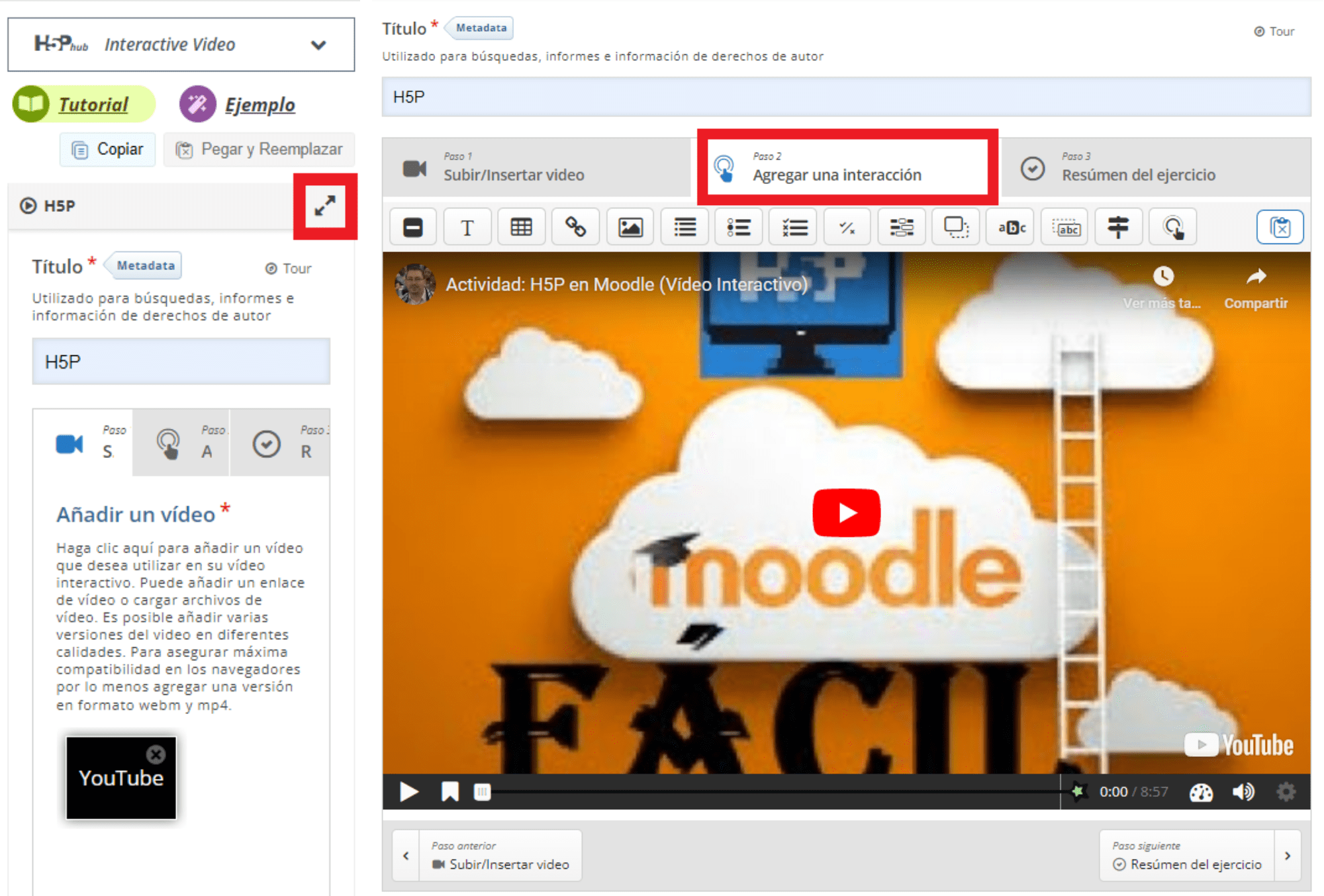Add a Mark the Words interaction
This screenshot has height=896, width=1324.
(x=1010, y=228)
